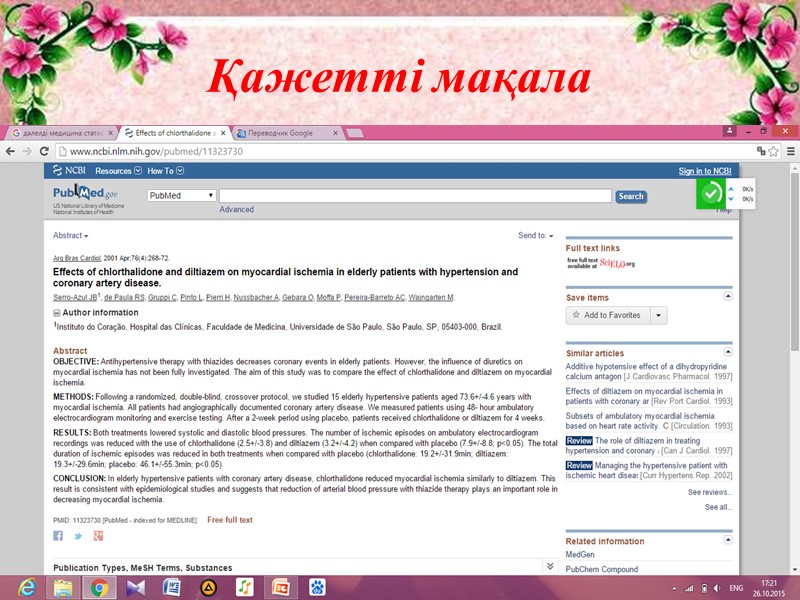The image size is (800, 600).
Task: Open the Free full text link
Action: [x=230, y=520]
